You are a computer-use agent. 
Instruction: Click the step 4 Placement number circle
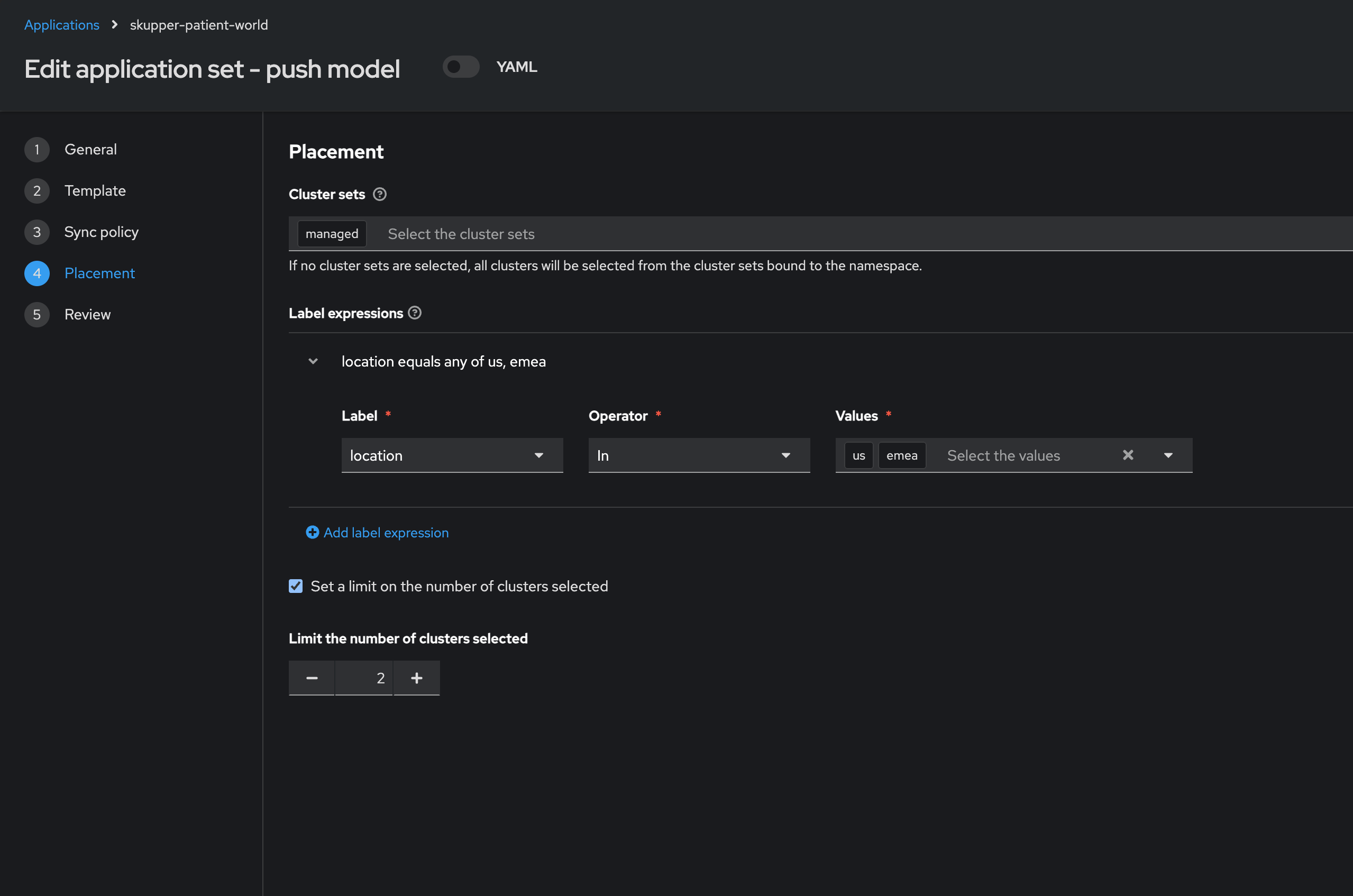point(37,273)
